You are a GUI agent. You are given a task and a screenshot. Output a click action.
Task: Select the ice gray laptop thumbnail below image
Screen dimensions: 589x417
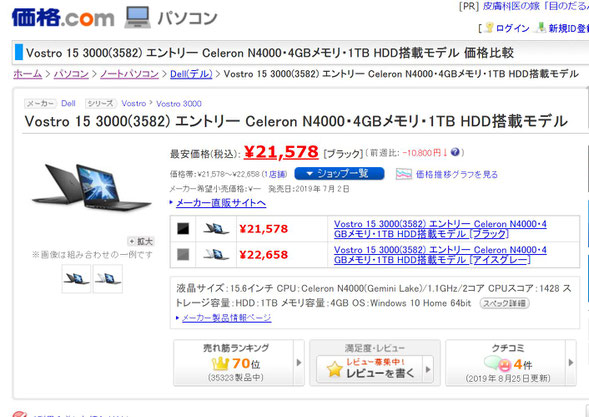coord(108,278)
